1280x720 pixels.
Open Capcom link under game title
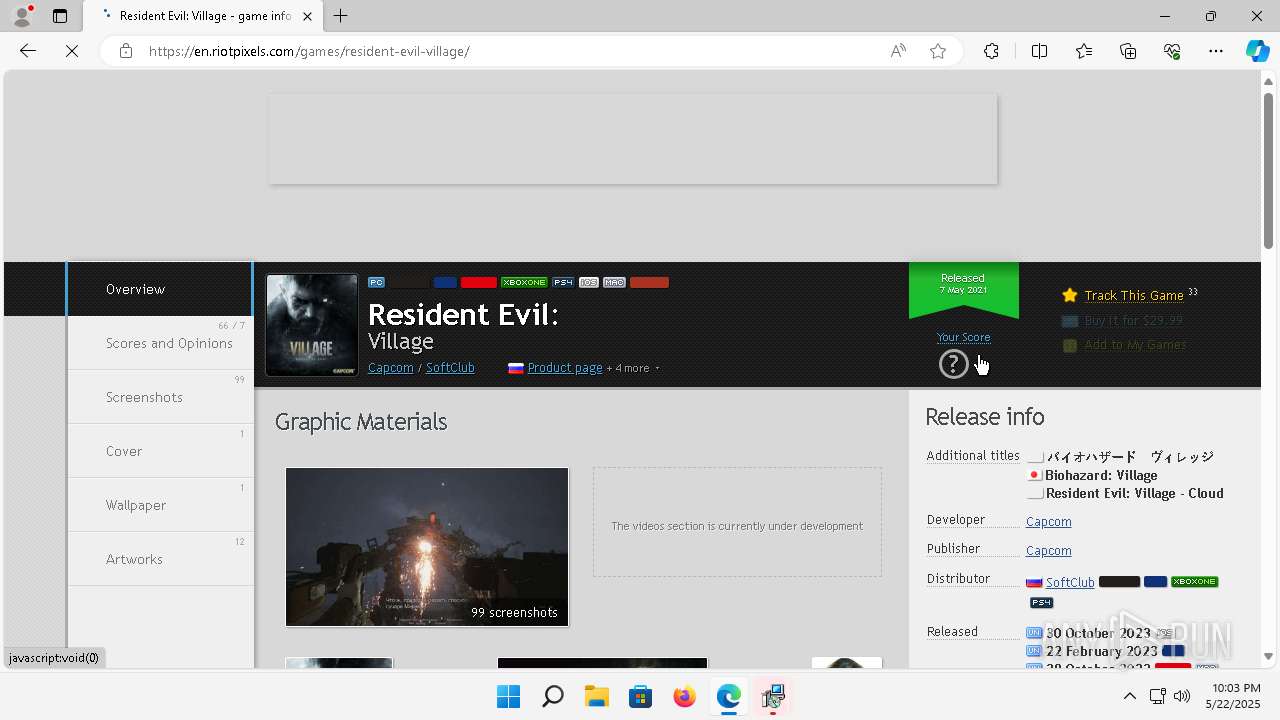(391, 368)
